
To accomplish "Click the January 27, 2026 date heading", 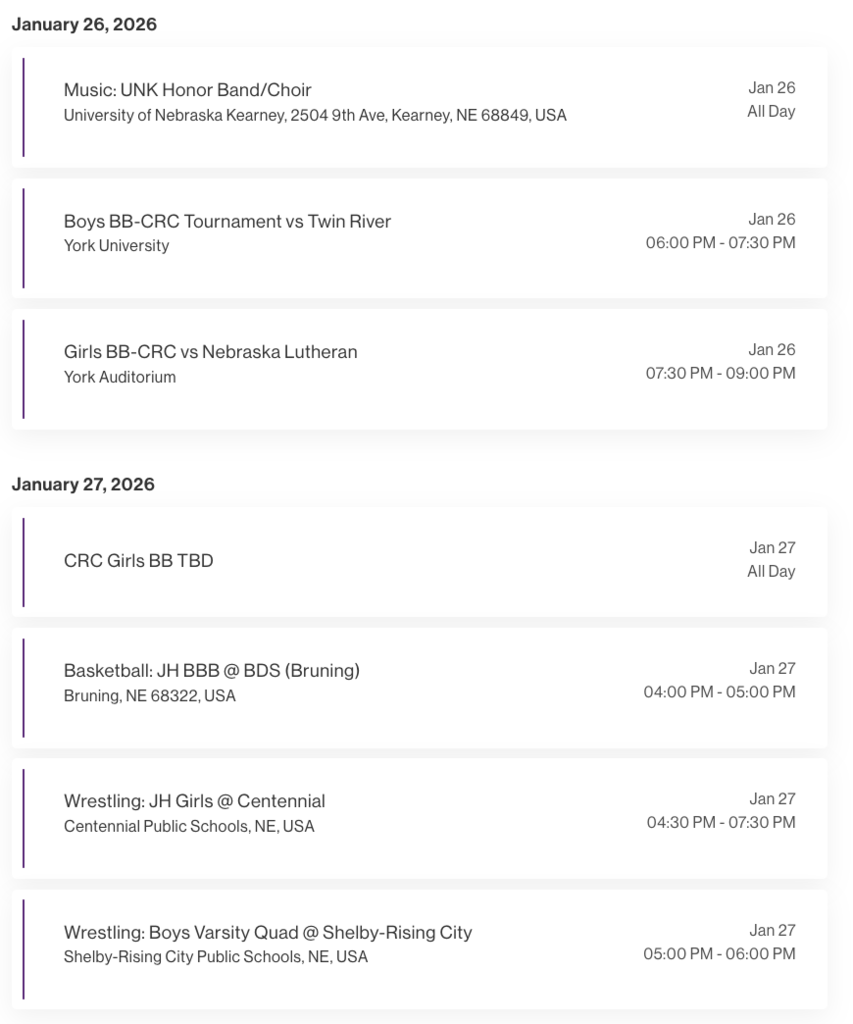I will pos(83,485).
